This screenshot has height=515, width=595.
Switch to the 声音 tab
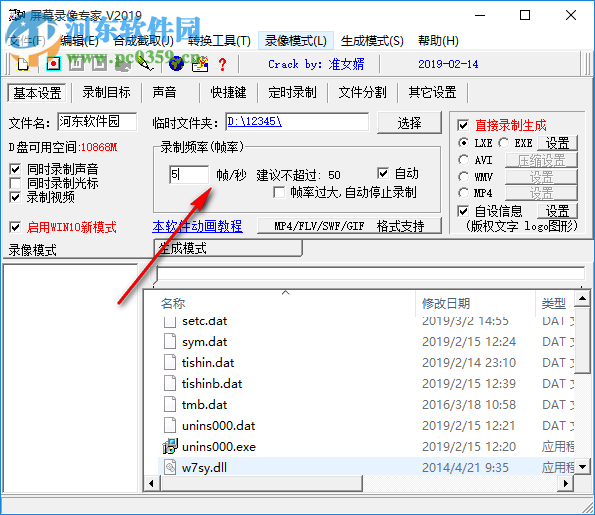[x=164, y=92]
